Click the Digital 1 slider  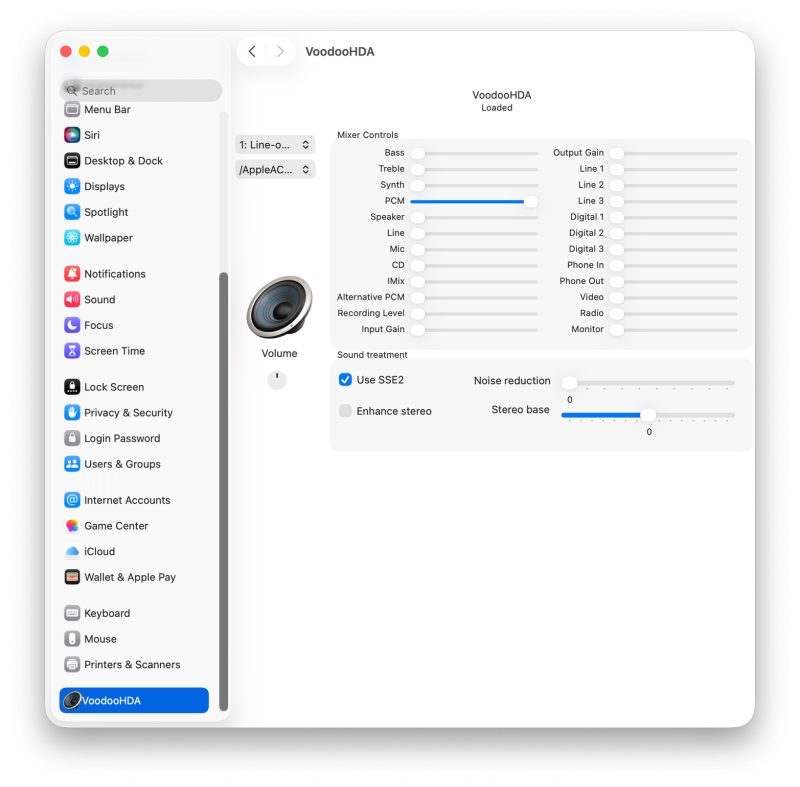click(x=673, y=217)
